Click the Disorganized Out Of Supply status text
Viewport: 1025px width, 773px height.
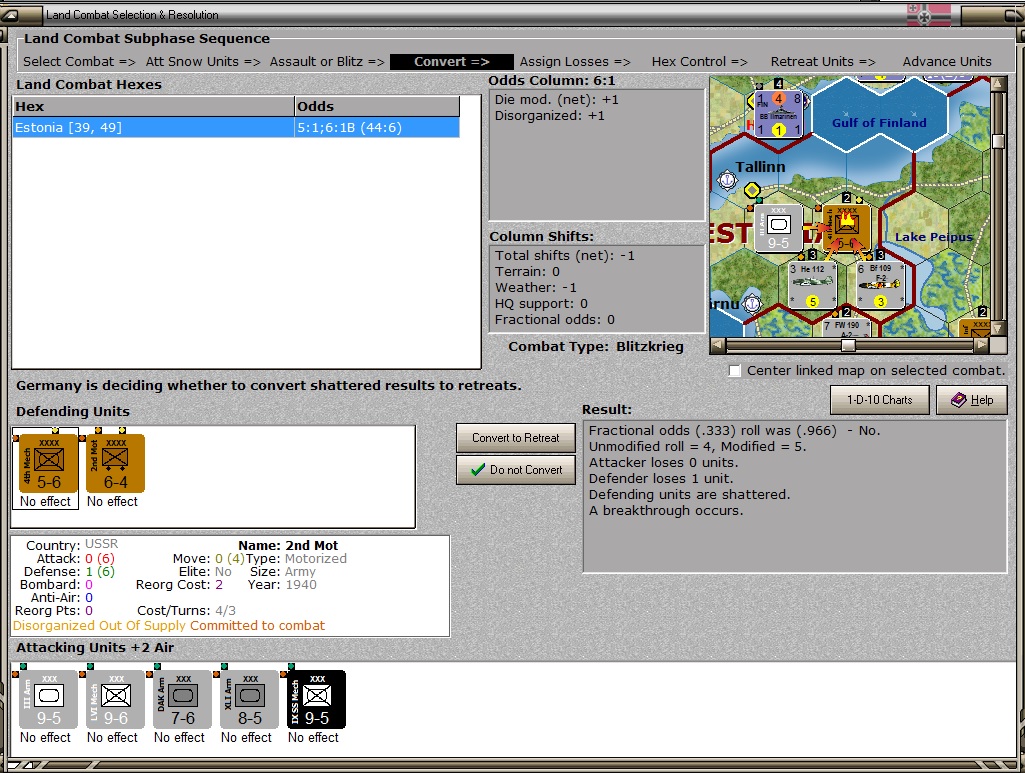click(x=99, y=625)
